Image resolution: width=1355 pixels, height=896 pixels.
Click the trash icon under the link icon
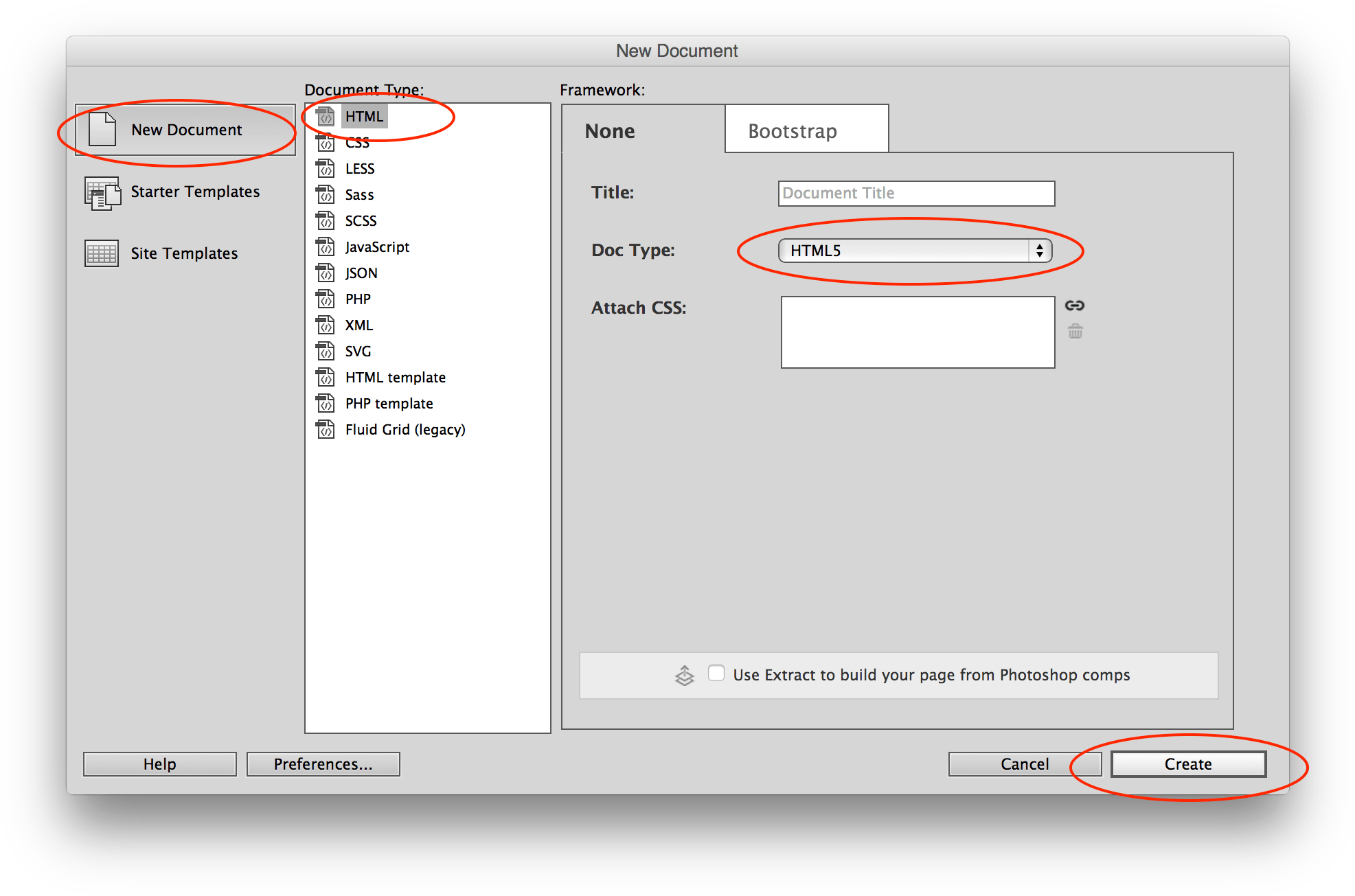point(1075,332)
